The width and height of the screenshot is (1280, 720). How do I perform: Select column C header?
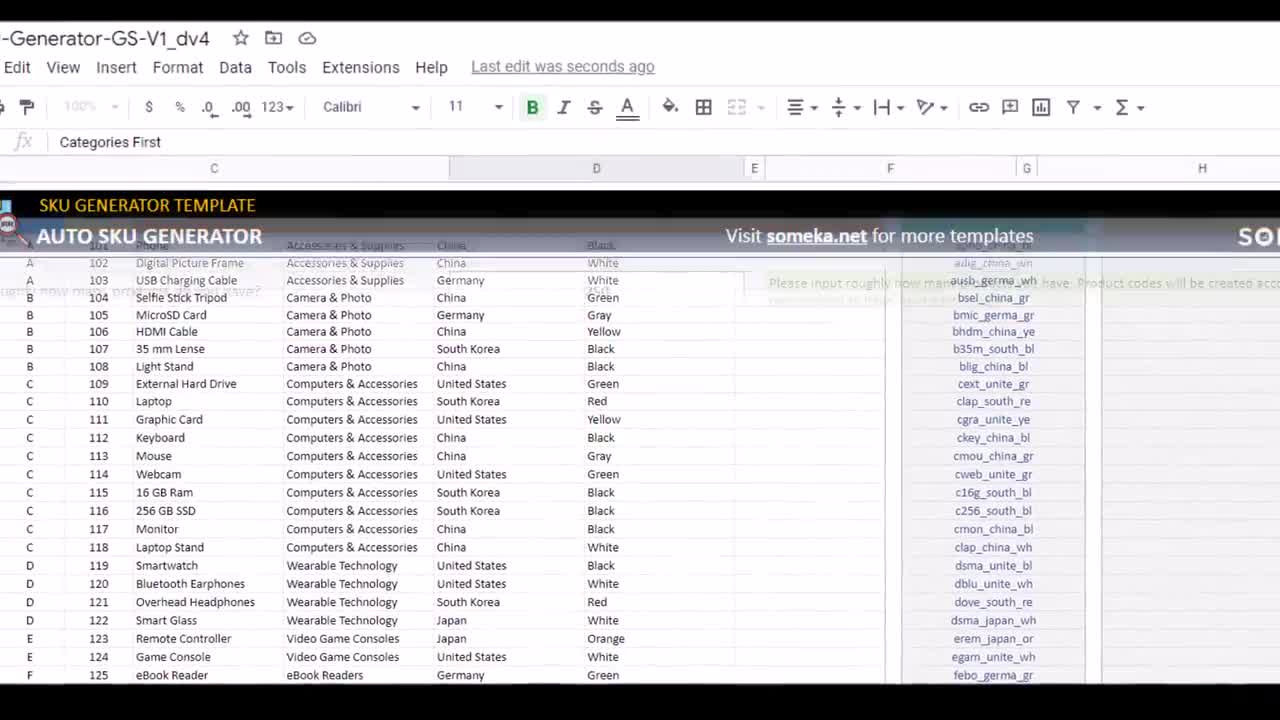[x=214, y=168]
